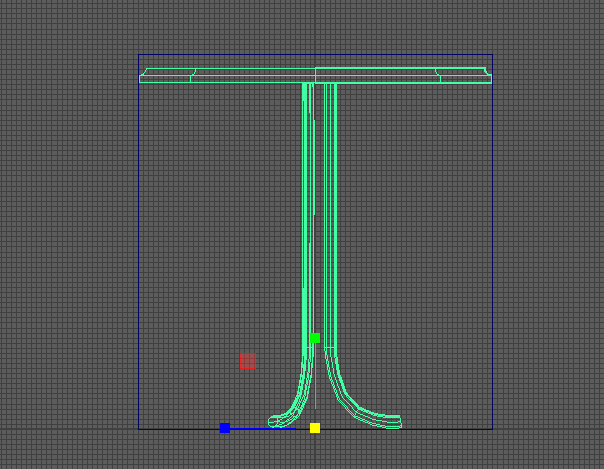The image size is (604, 469).
Task: Click empty grid left of bounding box
Action: (x=70, y=250)
